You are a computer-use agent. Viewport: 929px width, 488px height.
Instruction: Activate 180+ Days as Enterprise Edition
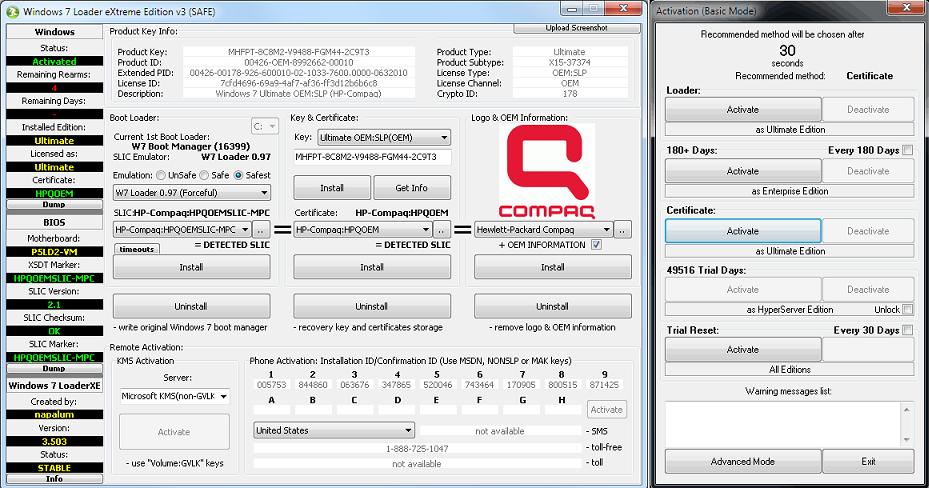click(743, 171)
